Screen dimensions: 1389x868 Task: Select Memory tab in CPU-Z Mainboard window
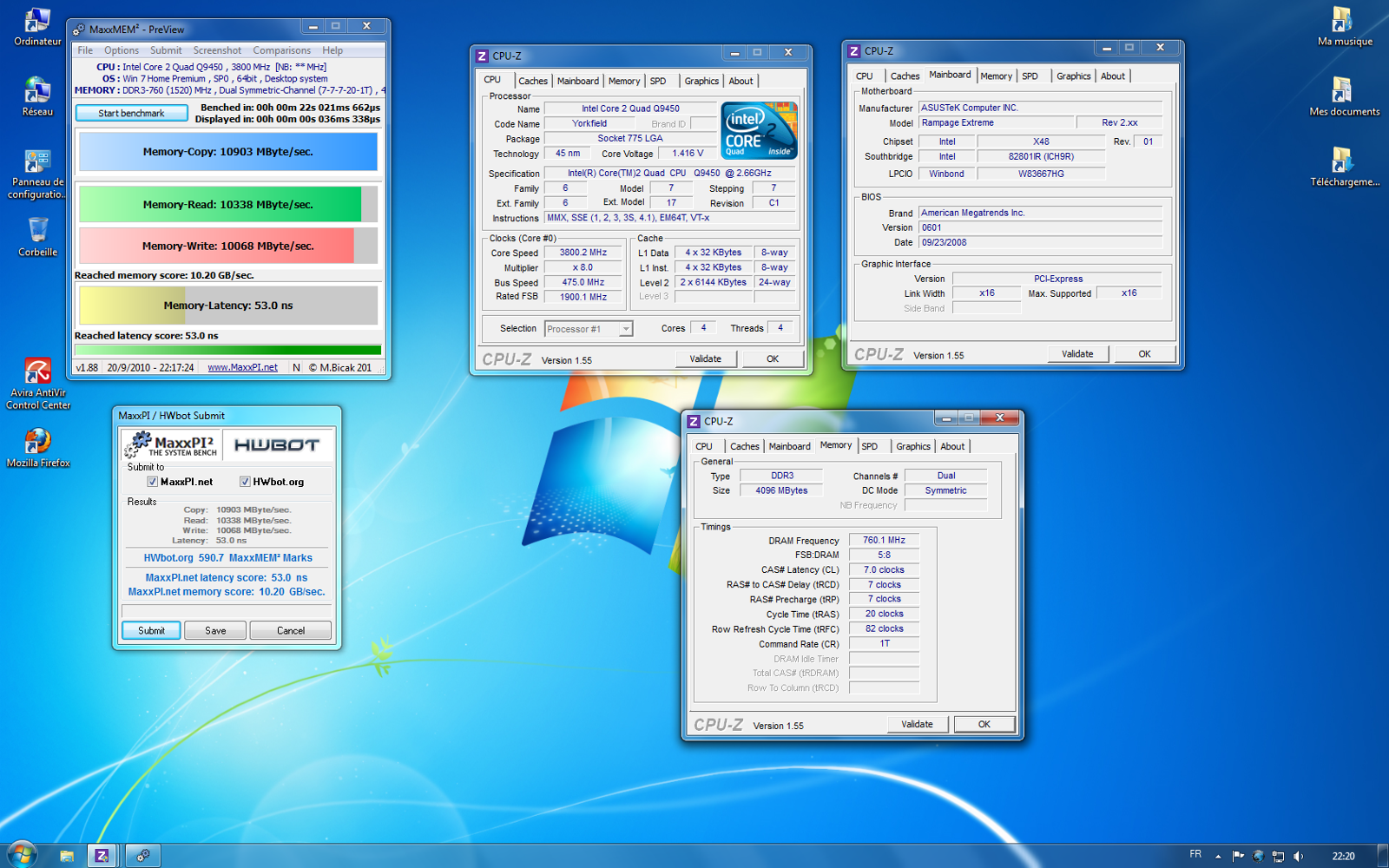point(996,76)
